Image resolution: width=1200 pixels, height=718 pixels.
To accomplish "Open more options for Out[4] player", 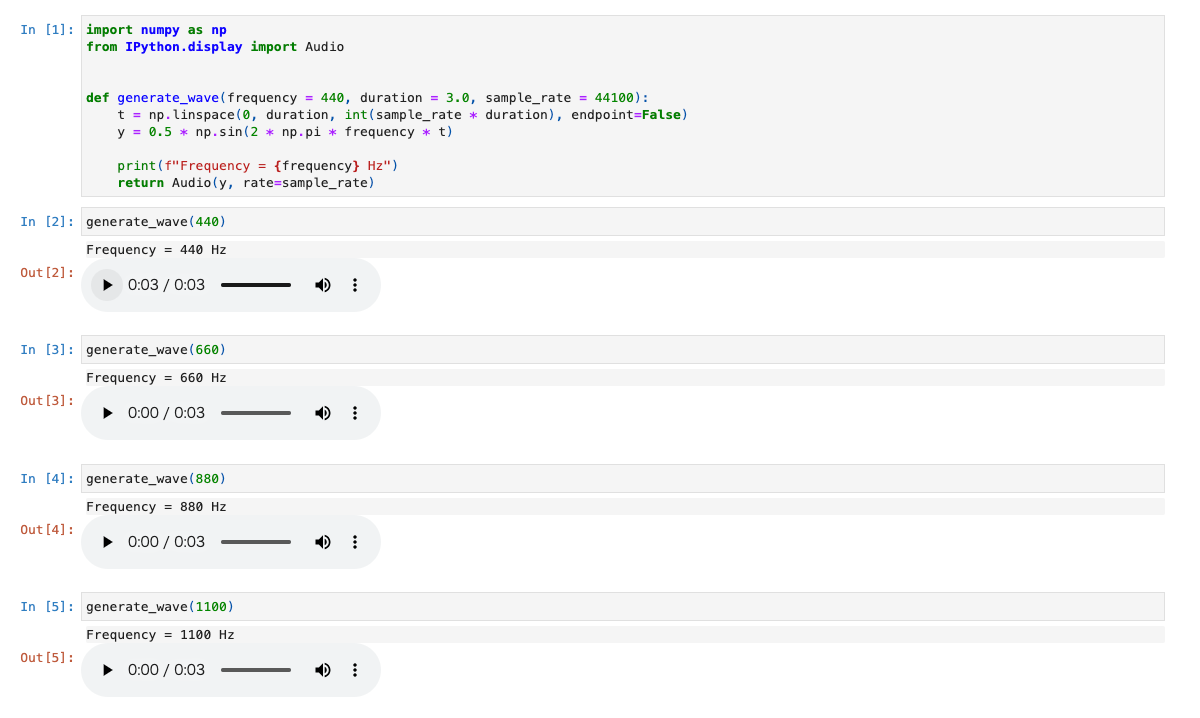I will 355,542.
